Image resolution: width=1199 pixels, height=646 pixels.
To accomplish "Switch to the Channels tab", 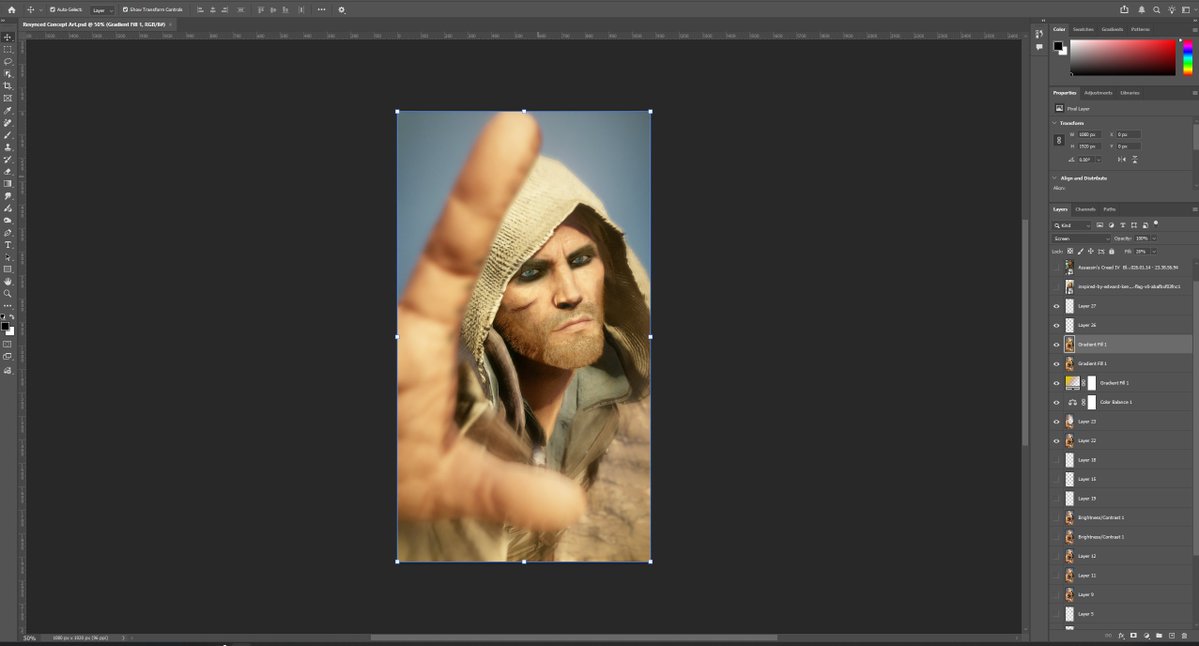I will coord(1086,209).
